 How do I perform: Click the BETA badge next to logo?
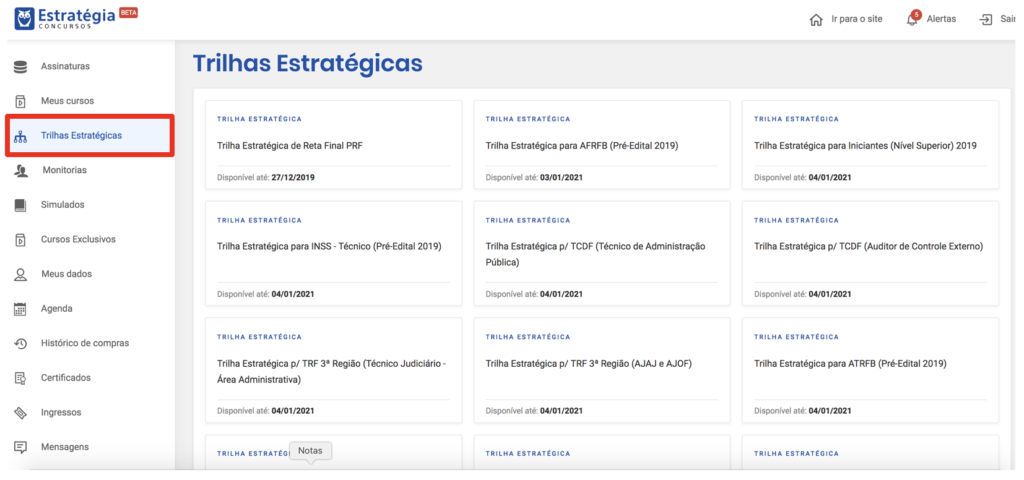coord(129,12)
